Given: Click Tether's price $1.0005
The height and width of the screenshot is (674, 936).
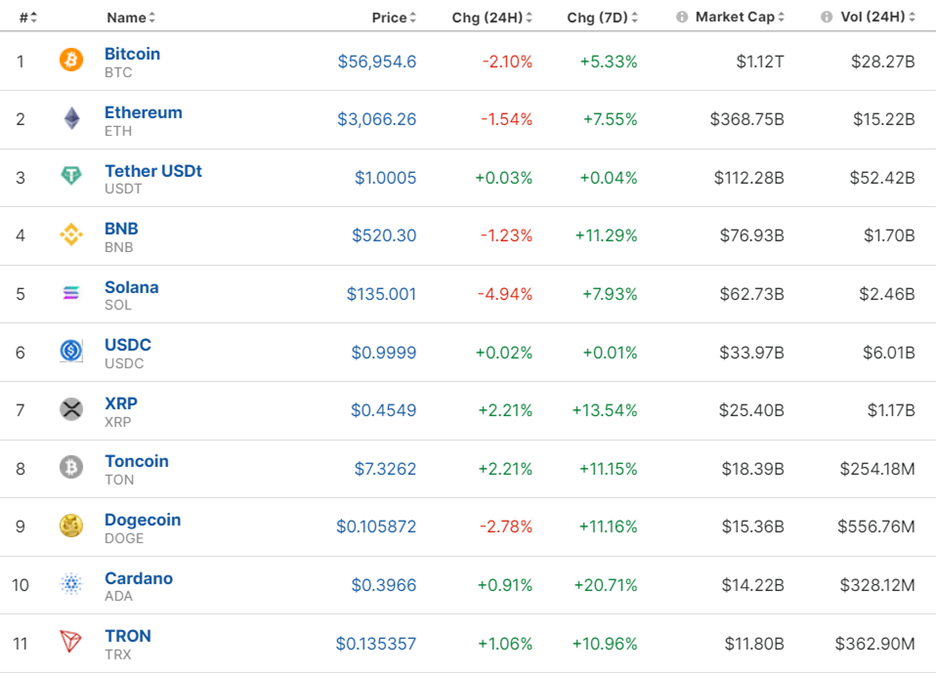Looking at the screenshot, I should coord(386,178).
